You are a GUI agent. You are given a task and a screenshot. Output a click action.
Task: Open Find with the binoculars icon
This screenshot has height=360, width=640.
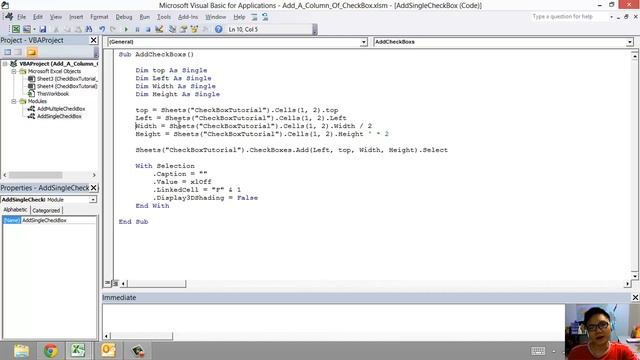89,29
